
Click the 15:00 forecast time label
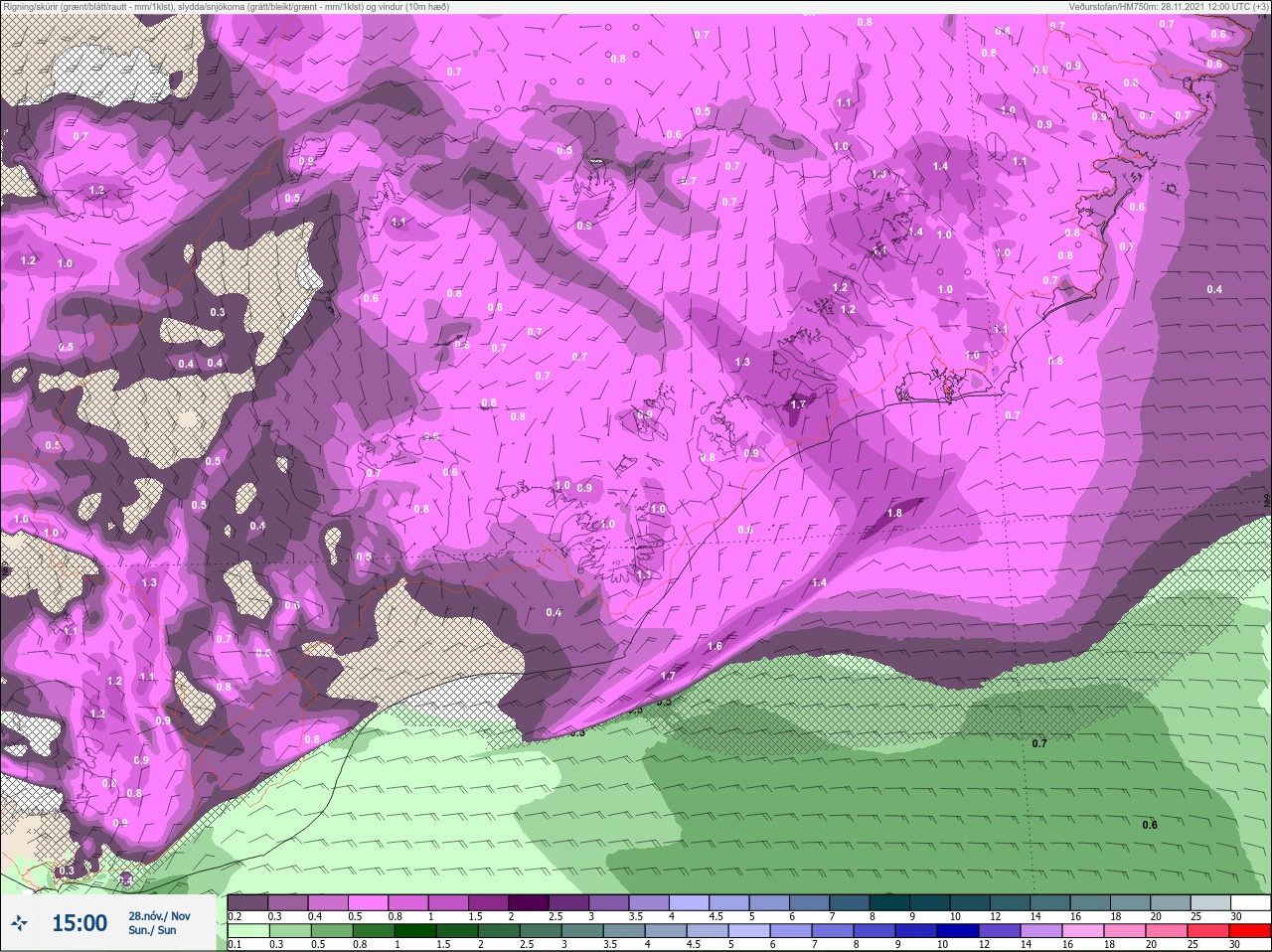pyautogui.click(x=79, y=923)
